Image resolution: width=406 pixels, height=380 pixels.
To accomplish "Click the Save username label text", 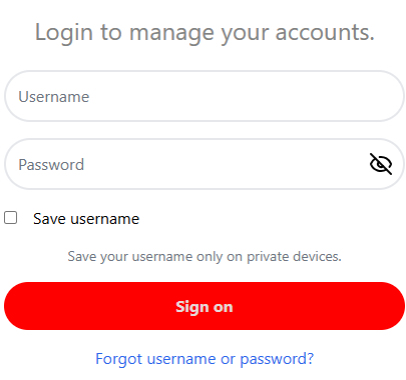I will pos(86,219).
